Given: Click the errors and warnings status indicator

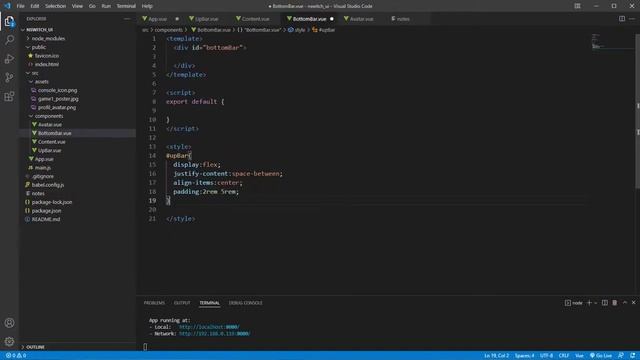Looking at the screenshot, I should pos(16,356).
